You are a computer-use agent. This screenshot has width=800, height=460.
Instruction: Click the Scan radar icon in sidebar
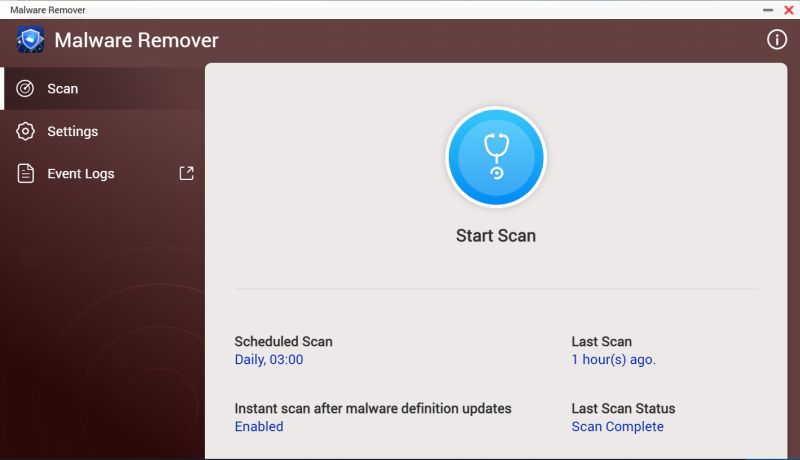[x=25, y=89]
